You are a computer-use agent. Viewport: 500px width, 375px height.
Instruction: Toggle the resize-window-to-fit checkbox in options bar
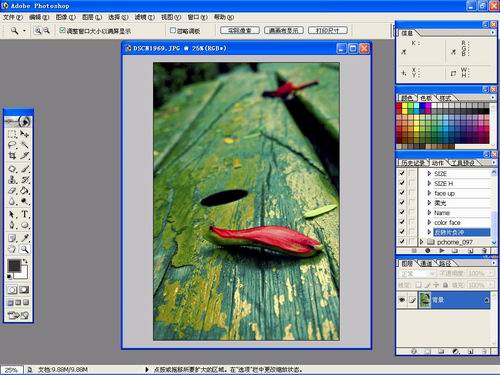coord(62,30)
